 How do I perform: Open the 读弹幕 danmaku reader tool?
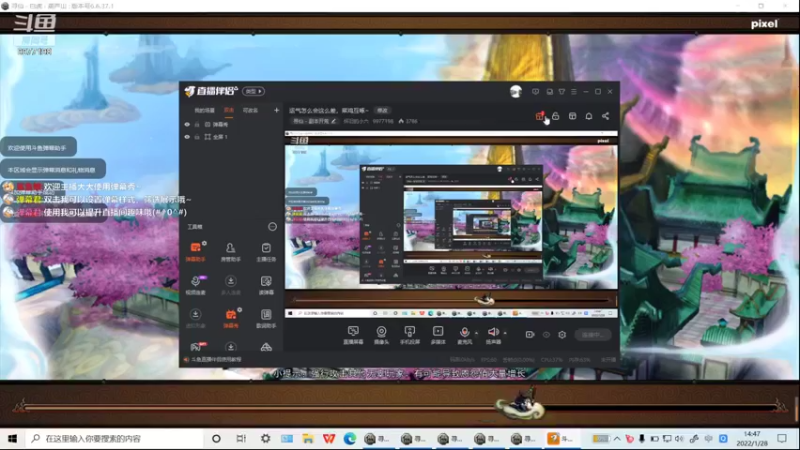[266, 285]
